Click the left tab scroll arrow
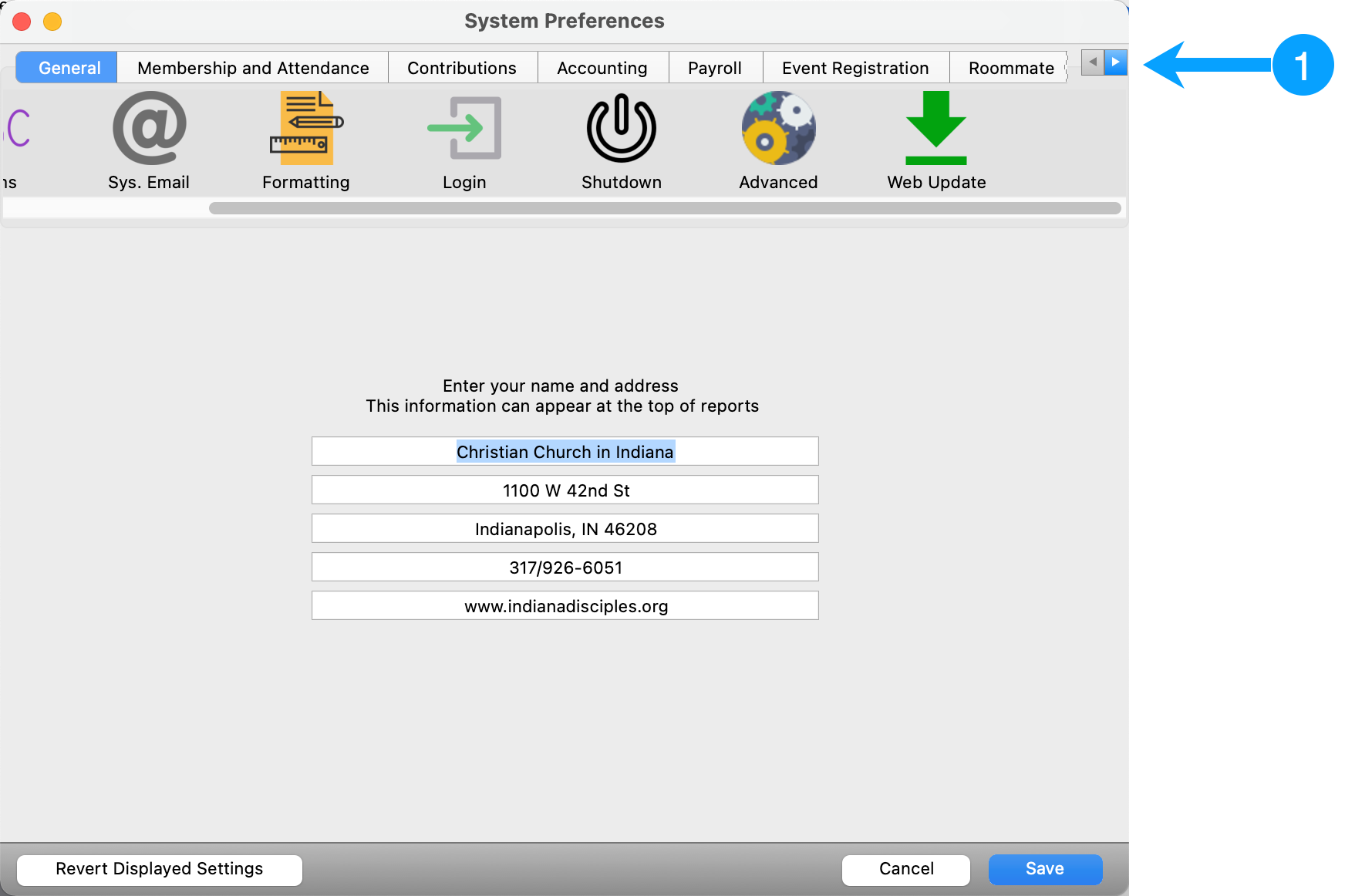 coord(1093,62)
